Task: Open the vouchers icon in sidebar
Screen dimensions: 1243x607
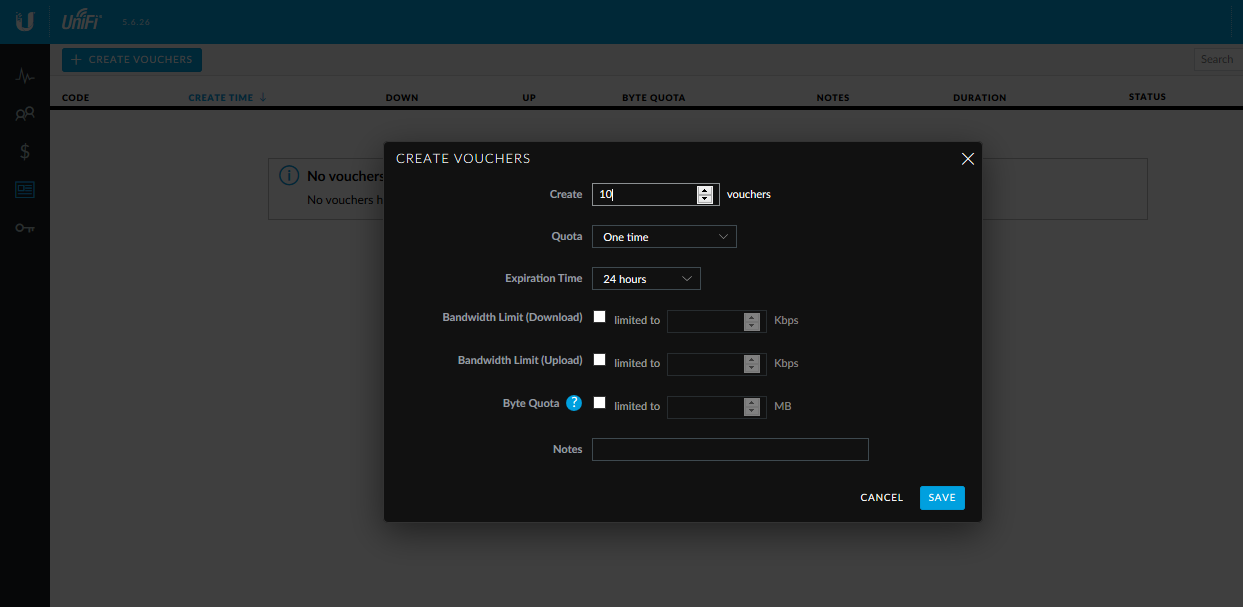Action: [x=25, y=189]
